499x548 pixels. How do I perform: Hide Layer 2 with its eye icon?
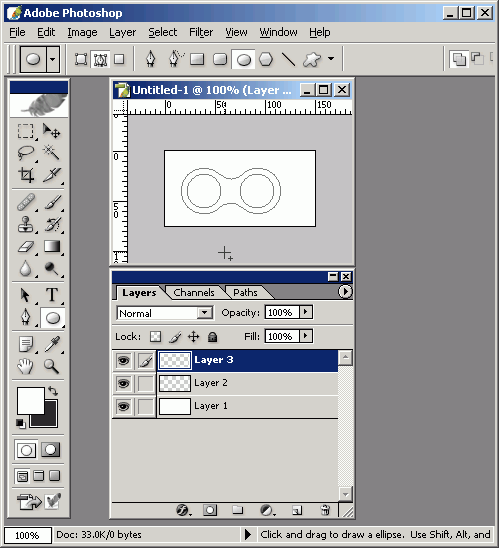point(123,383)
